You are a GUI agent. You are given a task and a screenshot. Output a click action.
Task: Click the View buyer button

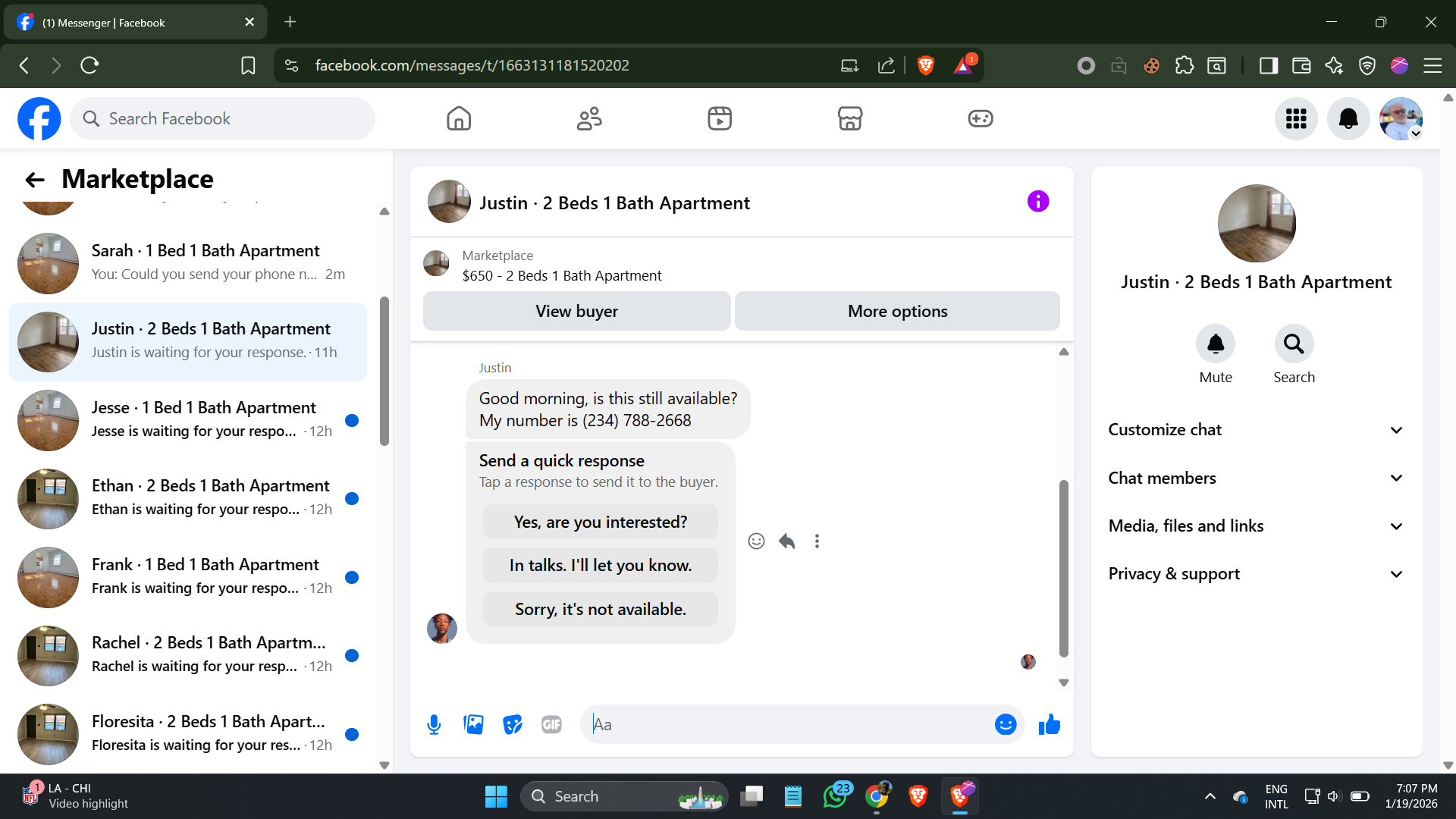576,311
